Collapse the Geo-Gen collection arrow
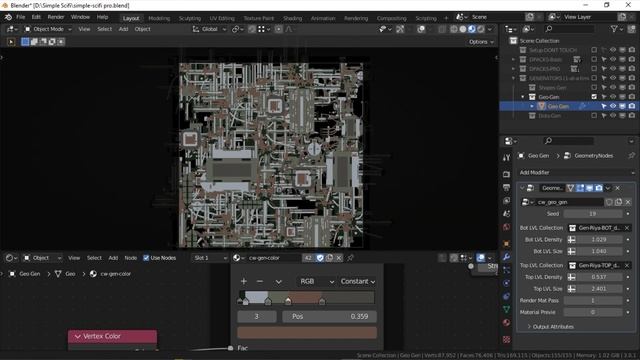This screenshot has width=640, height=360. (x=523, y=97)
